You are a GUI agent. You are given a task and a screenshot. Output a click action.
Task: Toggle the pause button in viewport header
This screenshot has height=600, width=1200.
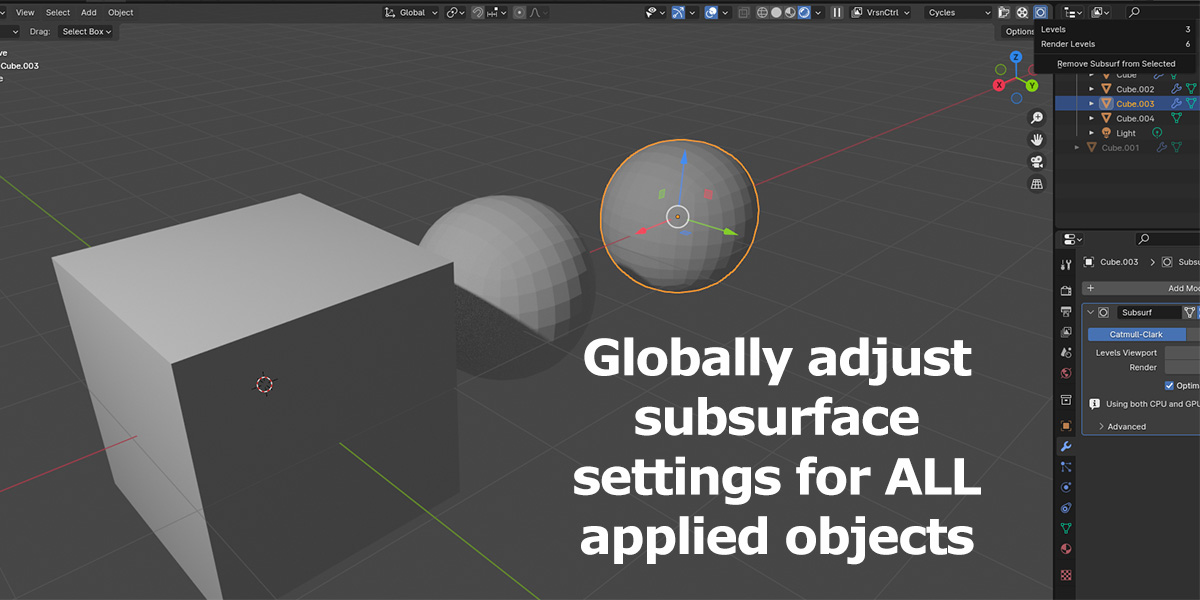tap(836, 12)
